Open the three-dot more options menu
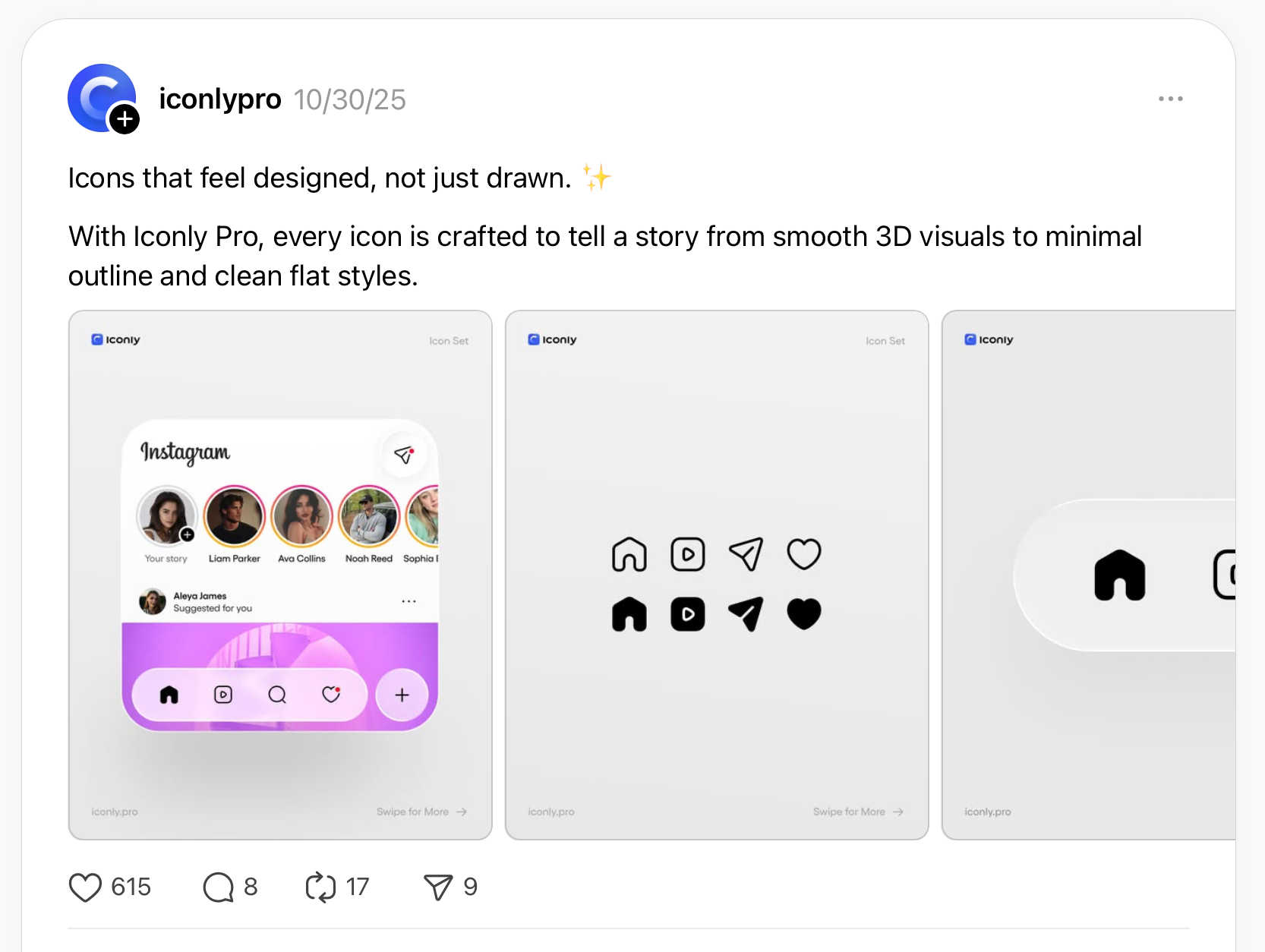1265x952 pixels. coord(1170,99)
